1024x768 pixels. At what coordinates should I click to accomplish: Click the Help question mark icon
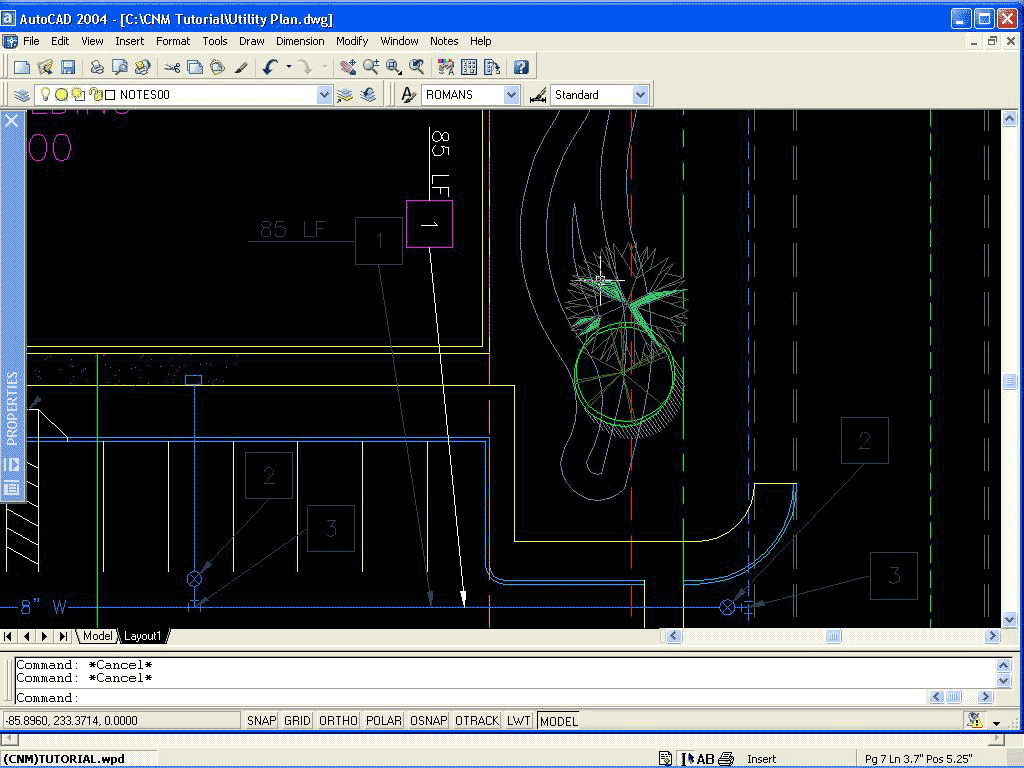coord(521,67)
